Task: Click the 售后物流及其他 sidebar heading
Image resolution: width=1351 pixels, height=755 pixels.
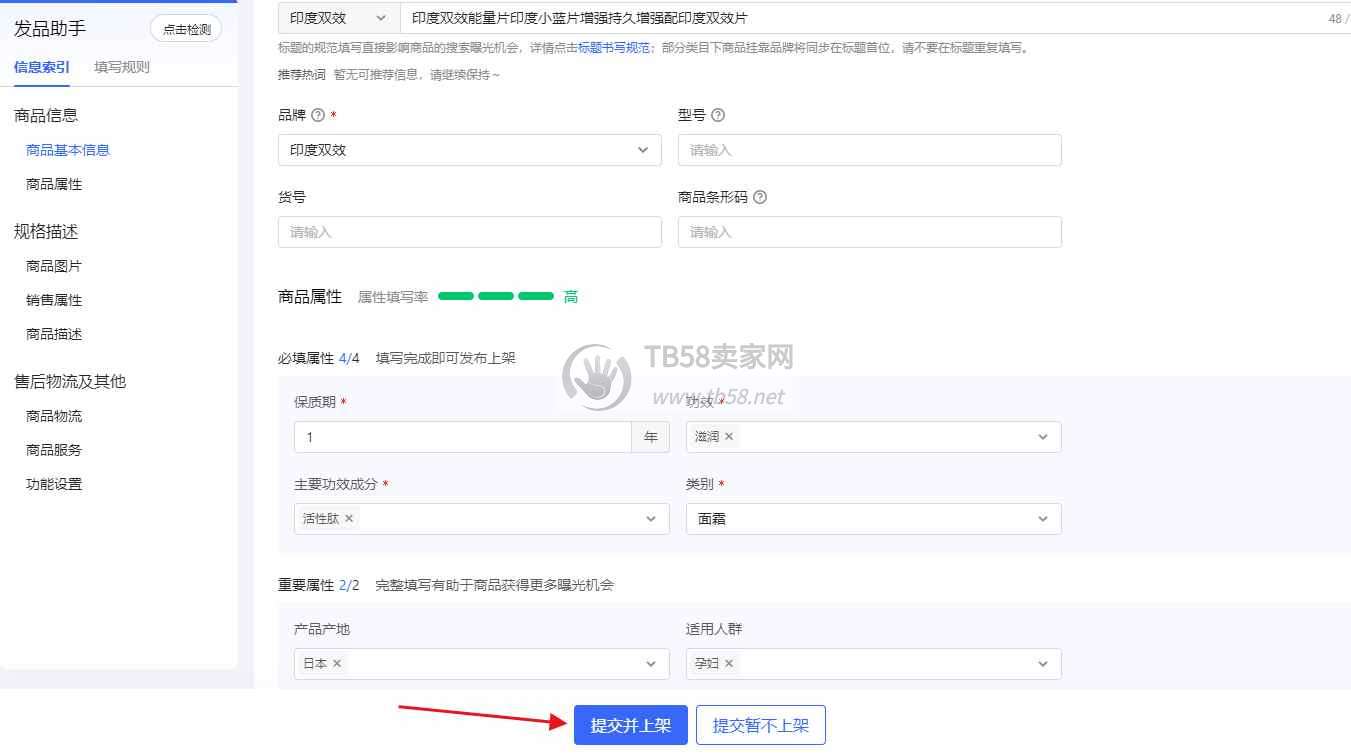Action: click(70, 381)
